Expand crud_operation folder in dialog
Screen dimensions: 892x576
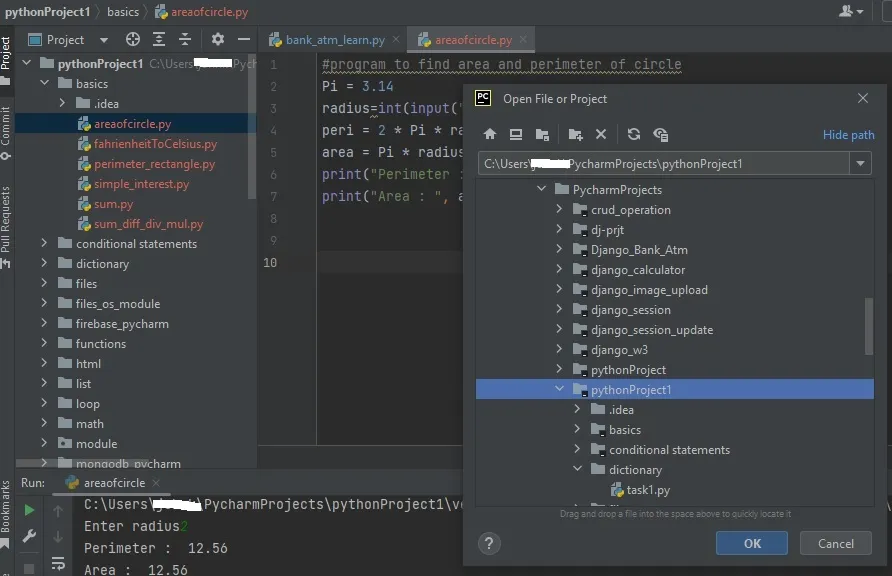click(559, 209)
